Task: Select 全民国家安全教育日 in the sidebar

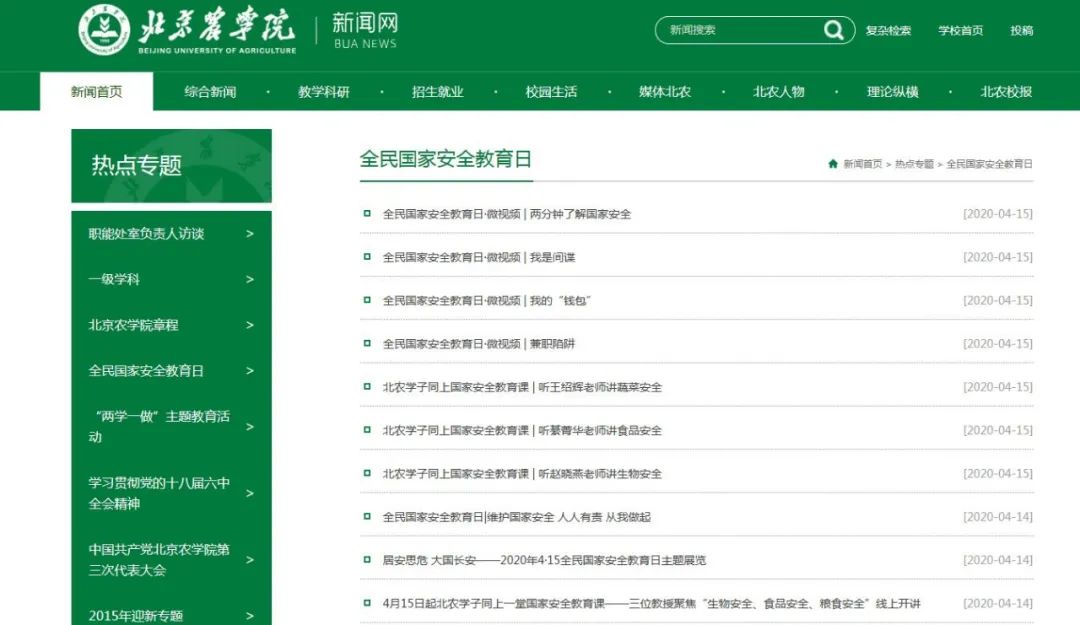Action: tap(146, 371)
